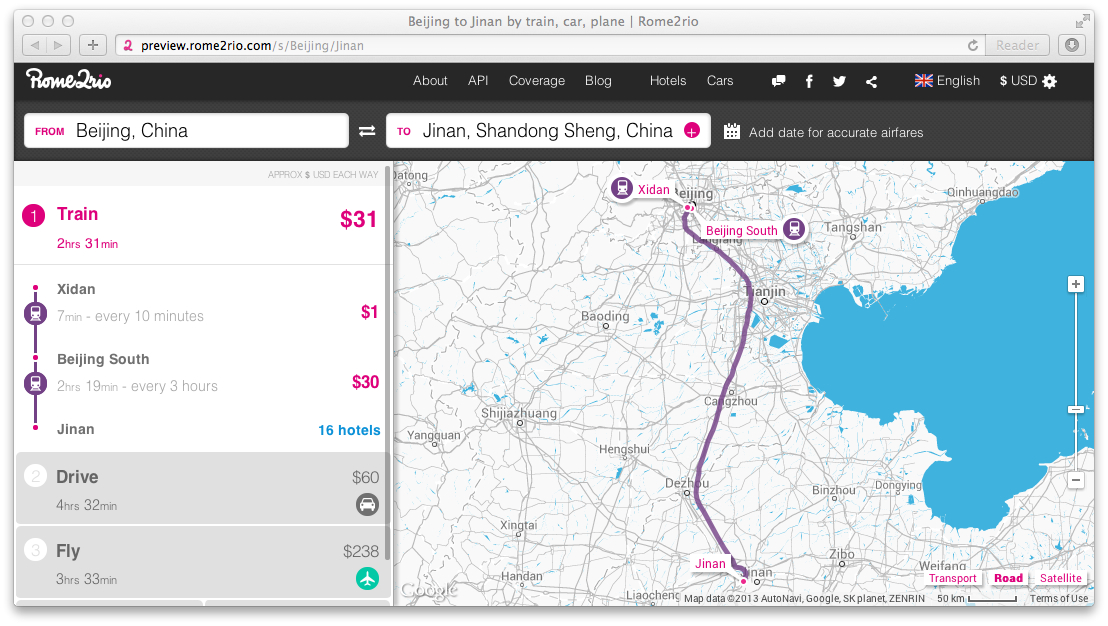Click the number 1 badge beside Train
Image resolution: width=1108 pixels, height=626 pixels.
pos(33,215)
